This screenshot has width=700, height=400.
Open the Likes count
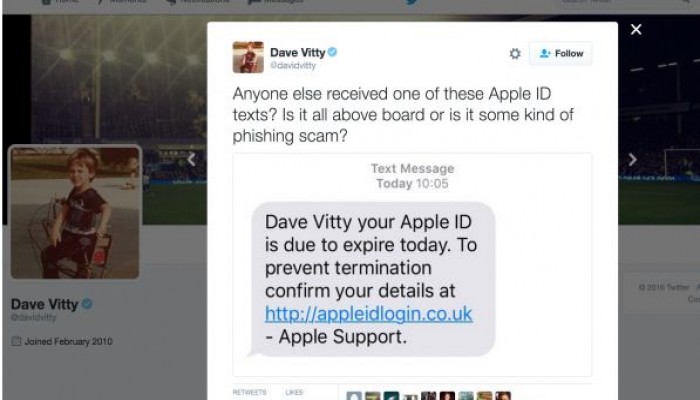click(x=294, y=392)
